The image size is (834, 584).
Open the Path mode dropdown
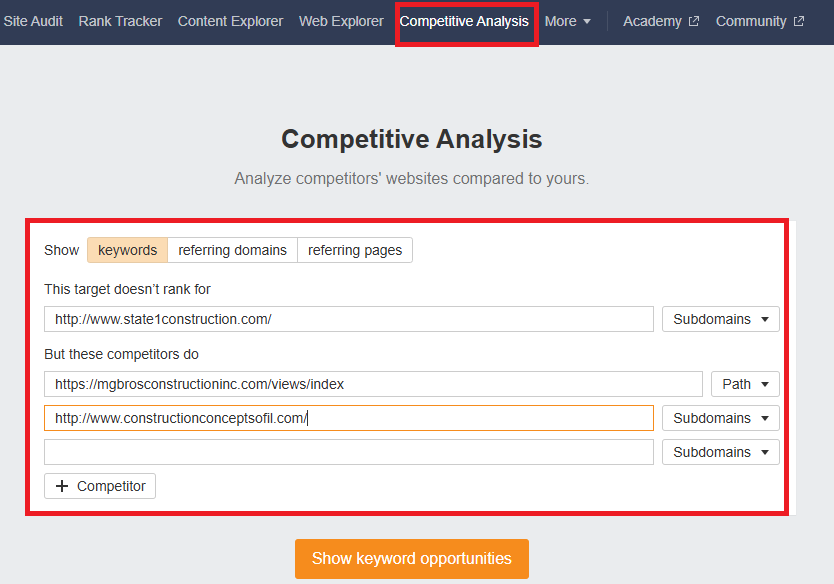[x=745, y=384]
